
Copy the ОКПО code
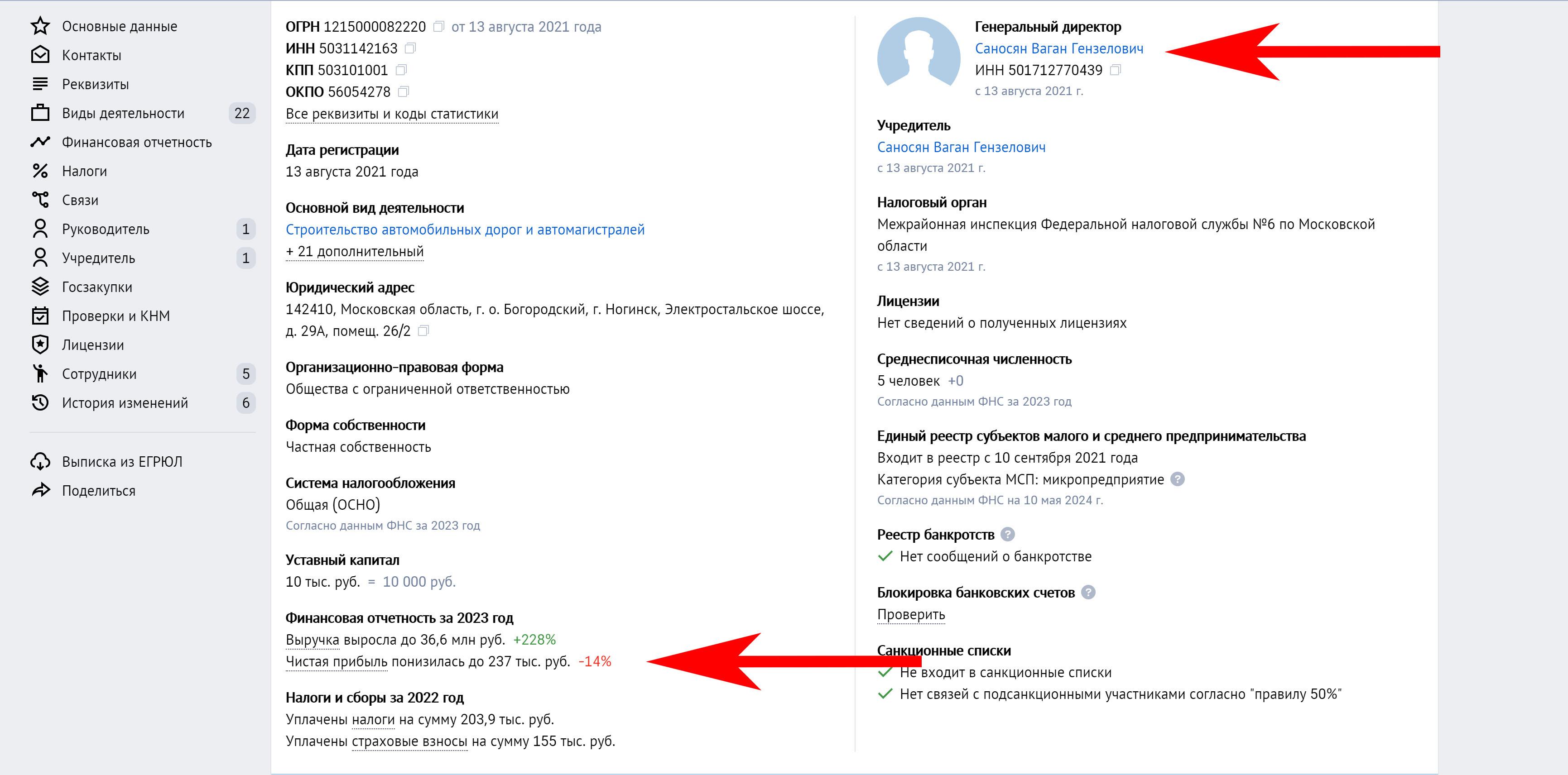(404, 92)
